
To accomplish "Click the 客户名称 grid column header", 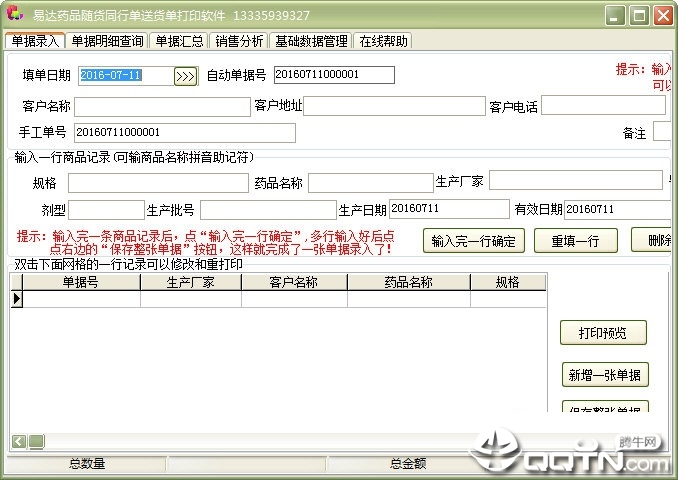I will [294, 282].
